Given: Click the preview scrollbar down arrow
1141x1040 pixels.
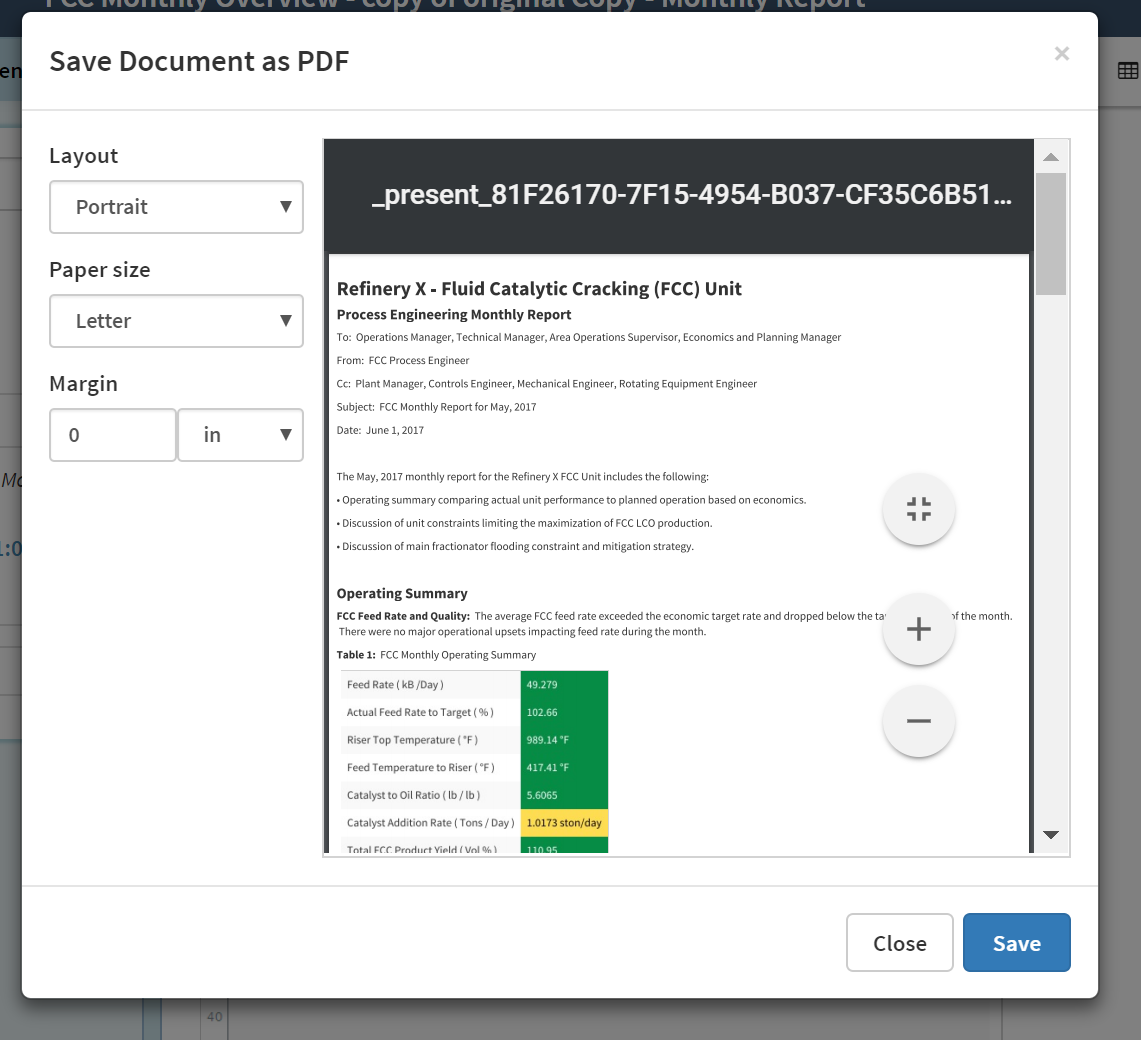Looking at the screenshot, I should 1050,835.
